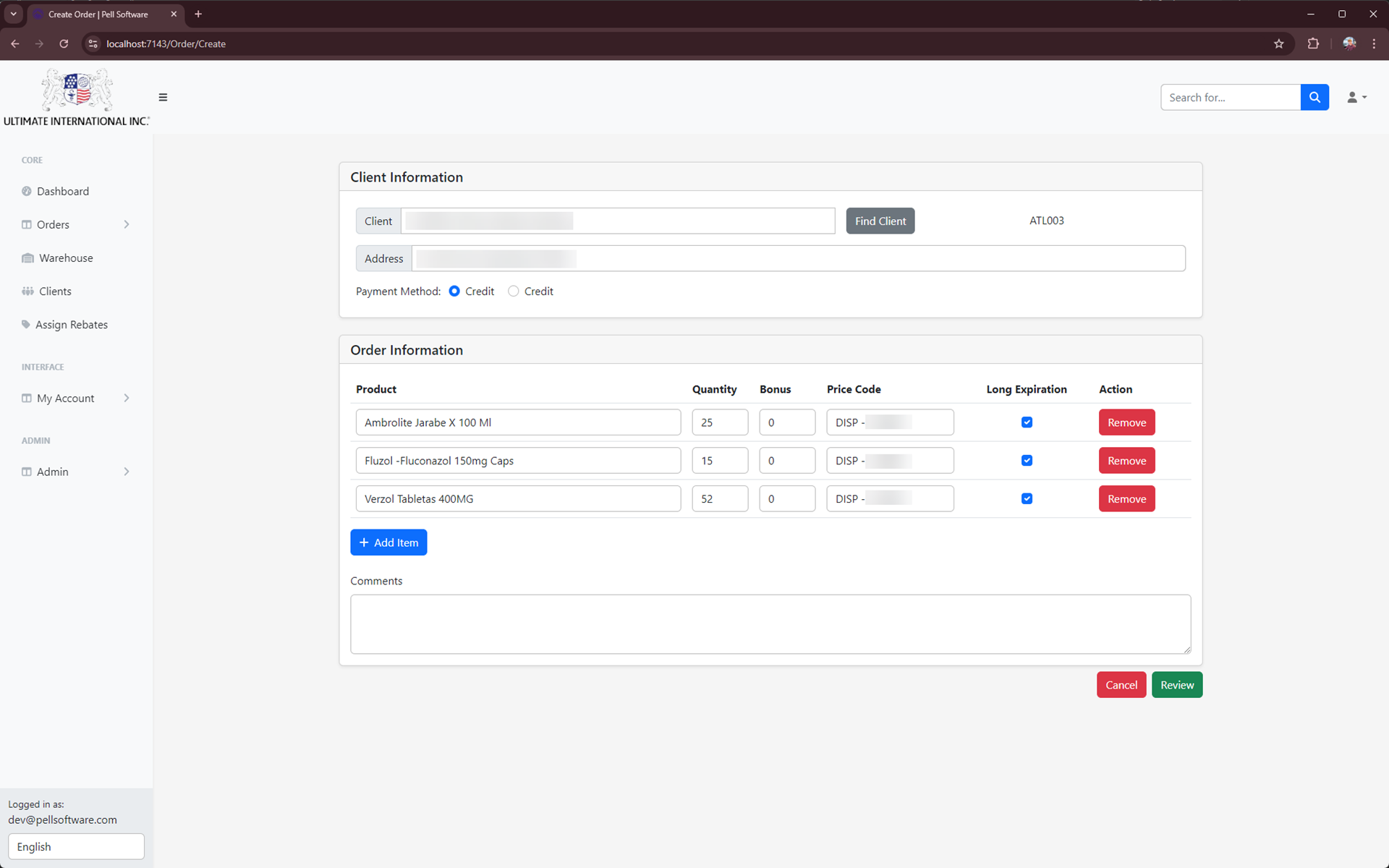Uncheck Long Expiration for Verzol Tabletas
This screenshot has height=868, width=1389.
[x=1027, y=498]
